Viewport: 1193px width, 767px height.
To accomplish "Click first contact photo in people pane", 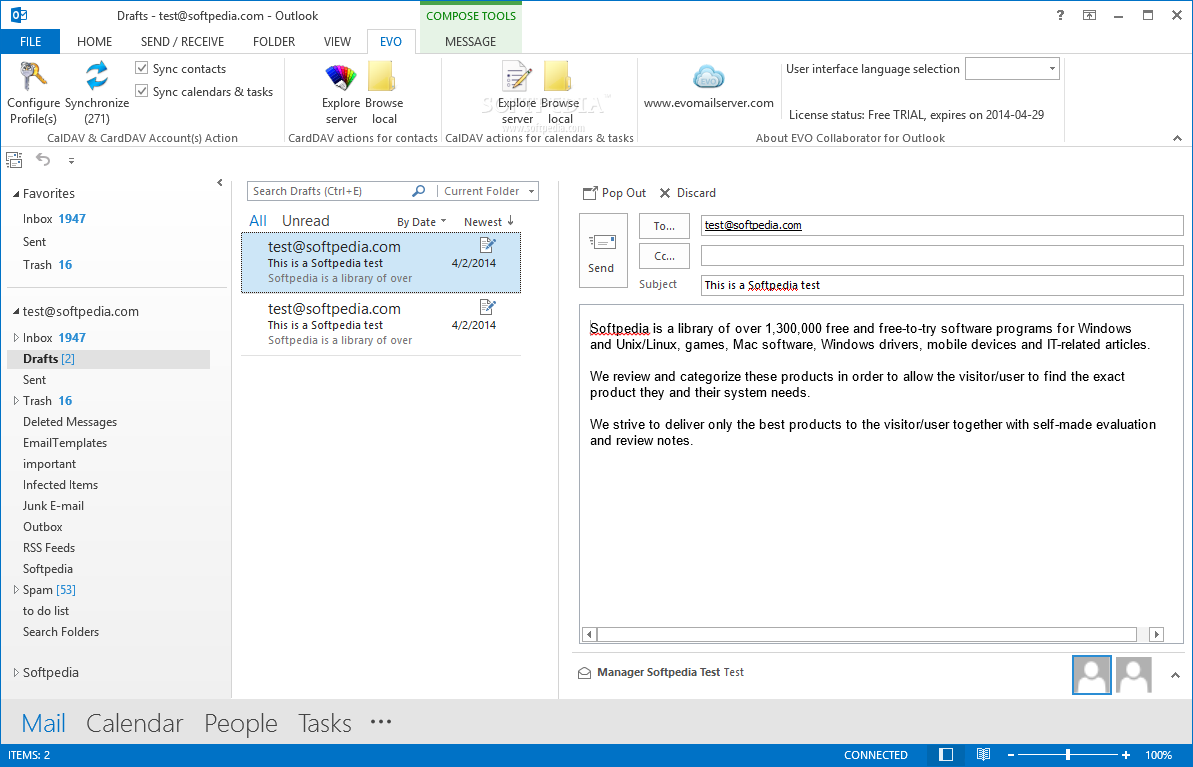I will coord(1092,675).
